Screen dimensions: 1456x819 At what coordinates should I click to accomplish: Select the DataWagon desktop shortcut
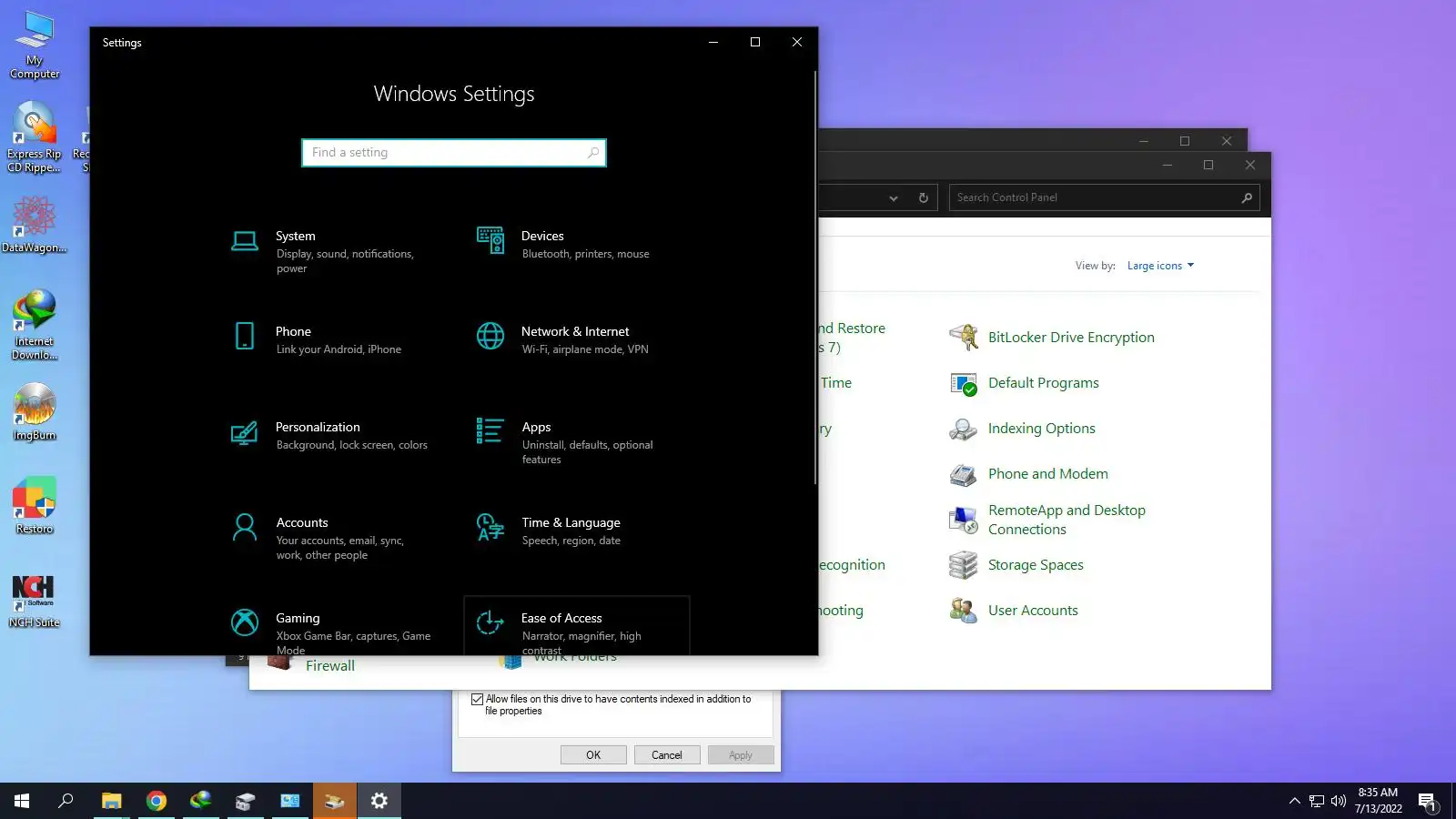[x=35, y=225]
